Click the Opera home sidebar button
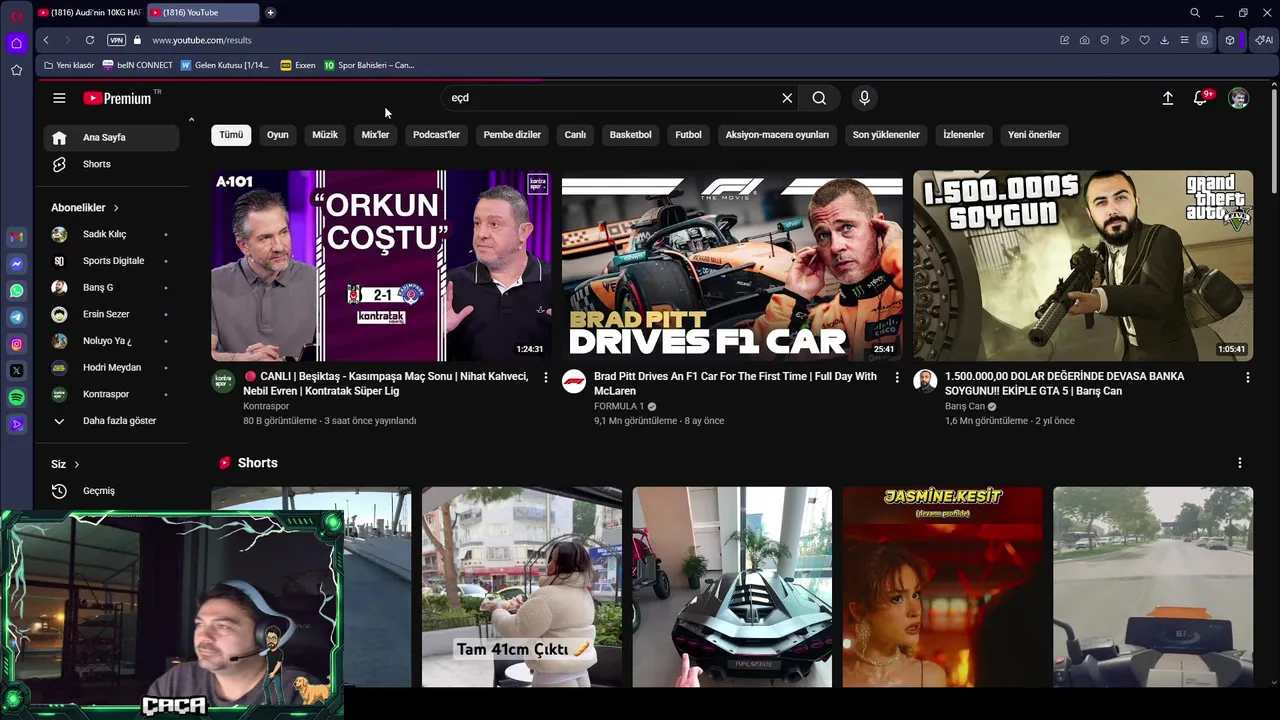Image resolution: width=1280 pixels, height=720 pixels. tap(16, 43)
